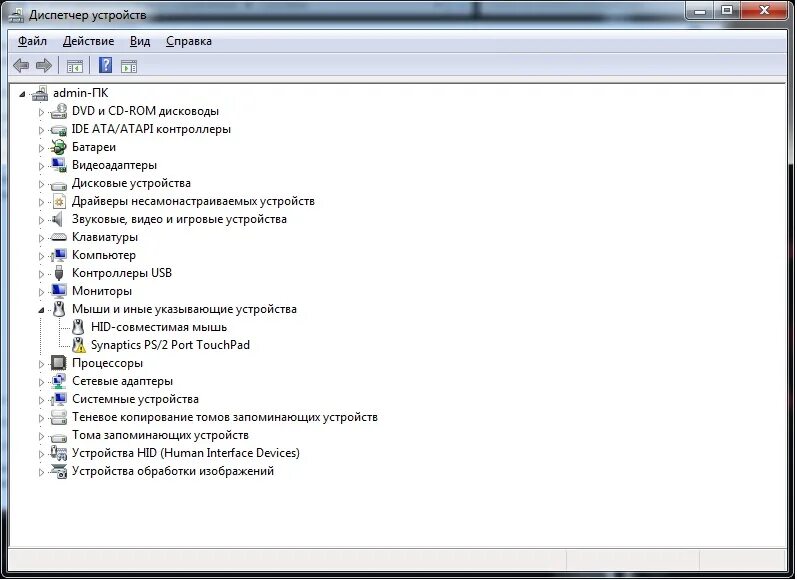Click the DVD и CD-ROM дисководы drive icon
The width and height of the screenshot is (797, 580).
[x=59, y=111]
